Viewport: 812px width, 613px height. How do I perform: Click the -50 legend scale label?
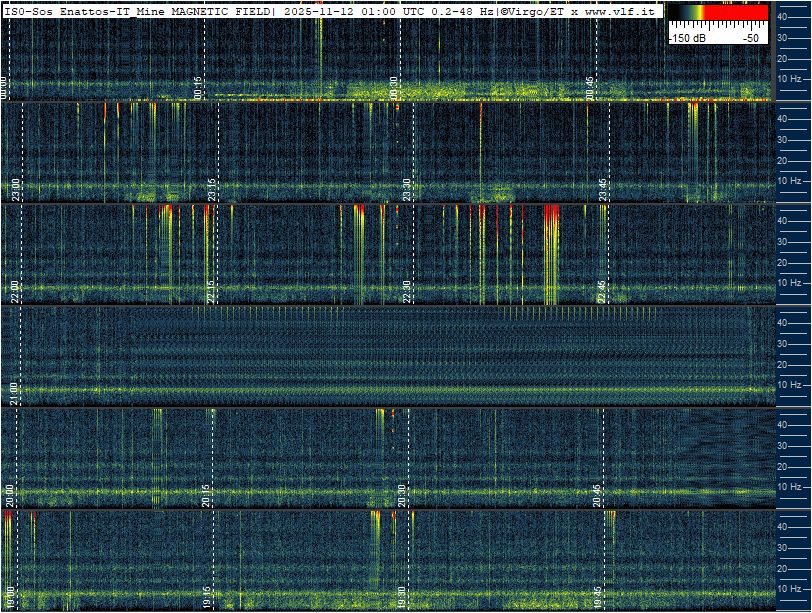coord(750,38)
